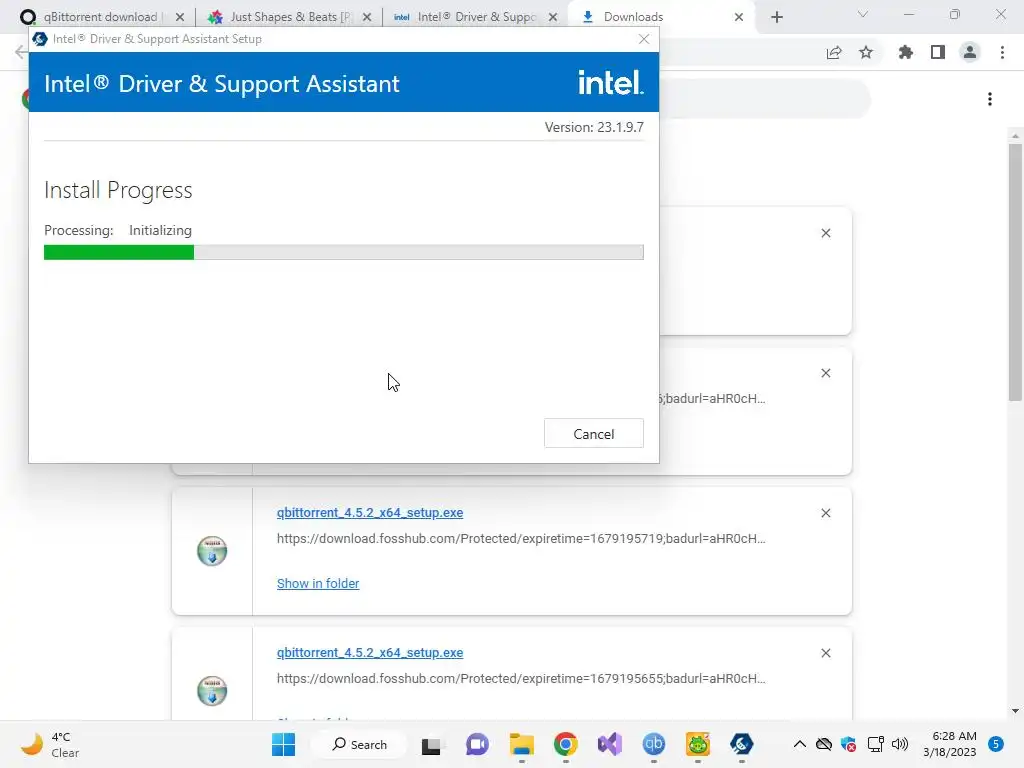Cancel the Intel Driver & Support Assistant installation
Screen dimensions: 1024x768
[593, 434]
